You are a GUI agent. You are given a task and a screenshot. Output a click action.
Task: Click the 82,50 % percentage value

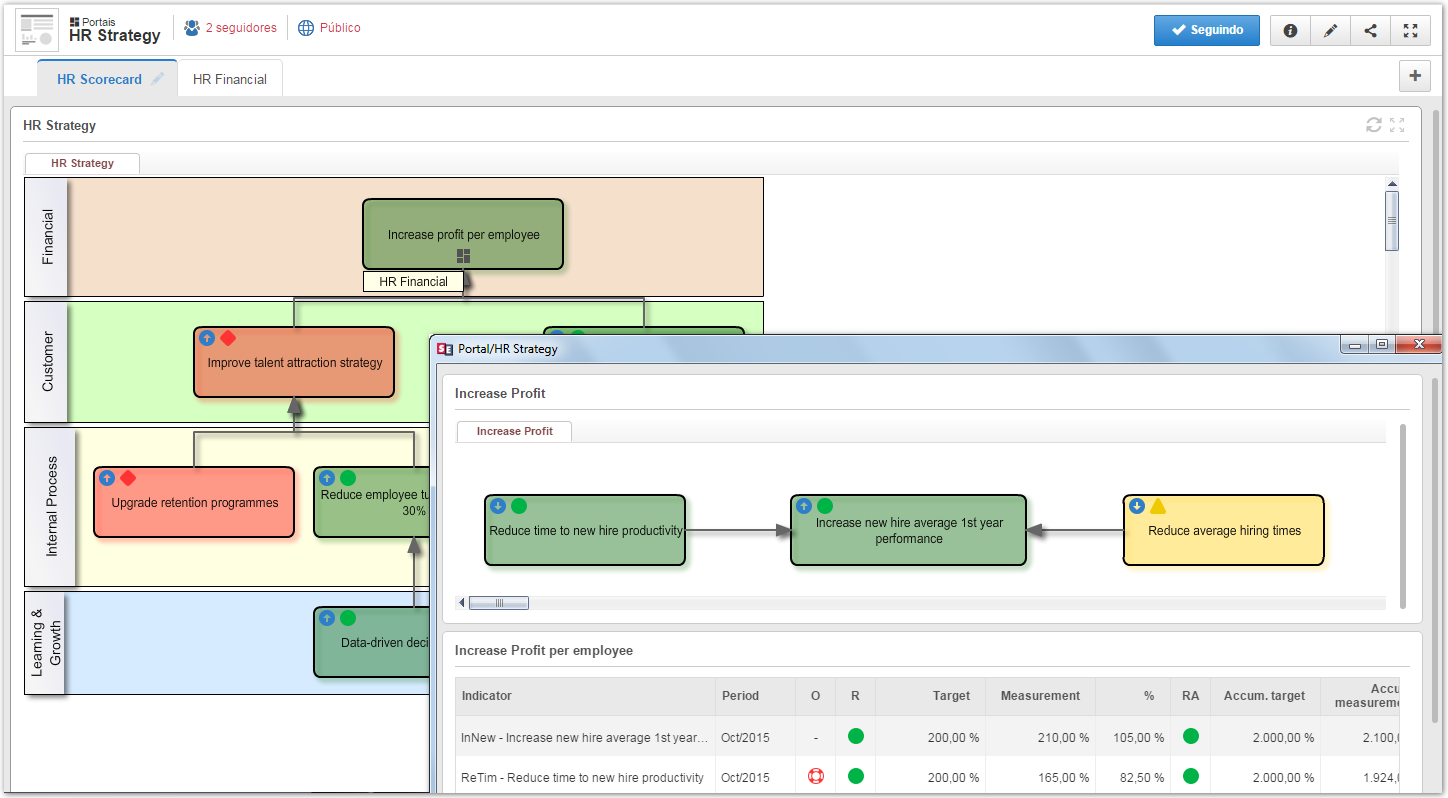pos(1142,777)
